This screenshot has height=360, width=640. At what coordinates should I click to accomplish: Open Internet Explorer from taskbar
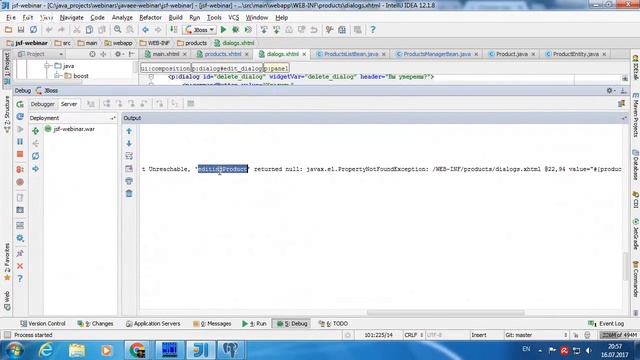coord(46,350)
